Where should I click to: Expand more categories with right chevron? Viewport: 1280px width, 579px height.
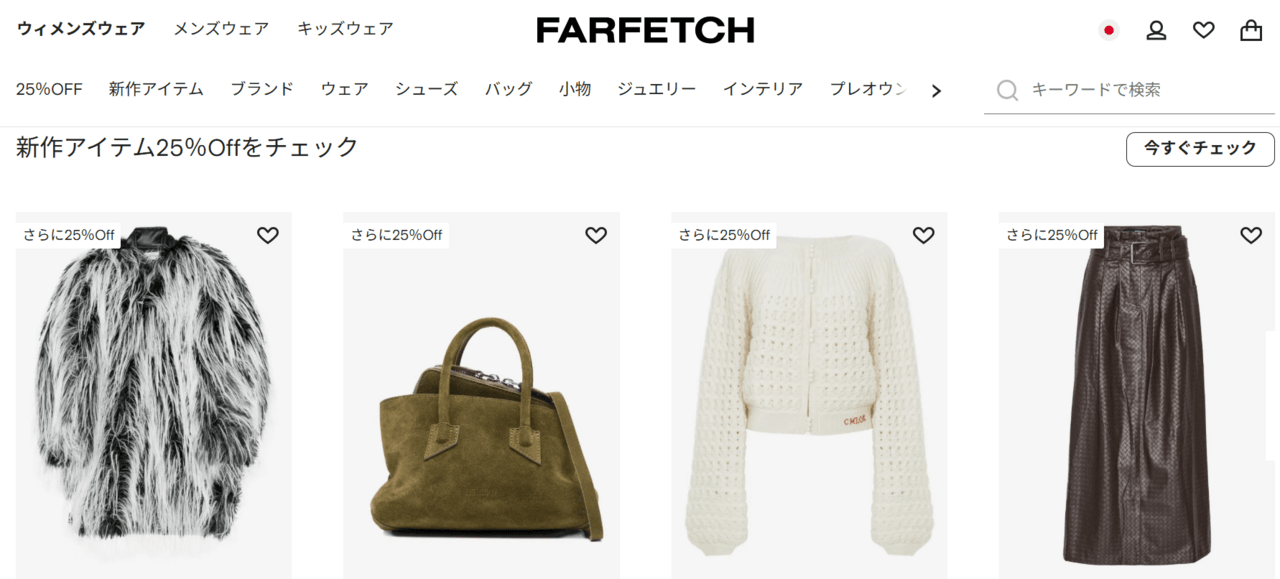click(x=936, y=90)
